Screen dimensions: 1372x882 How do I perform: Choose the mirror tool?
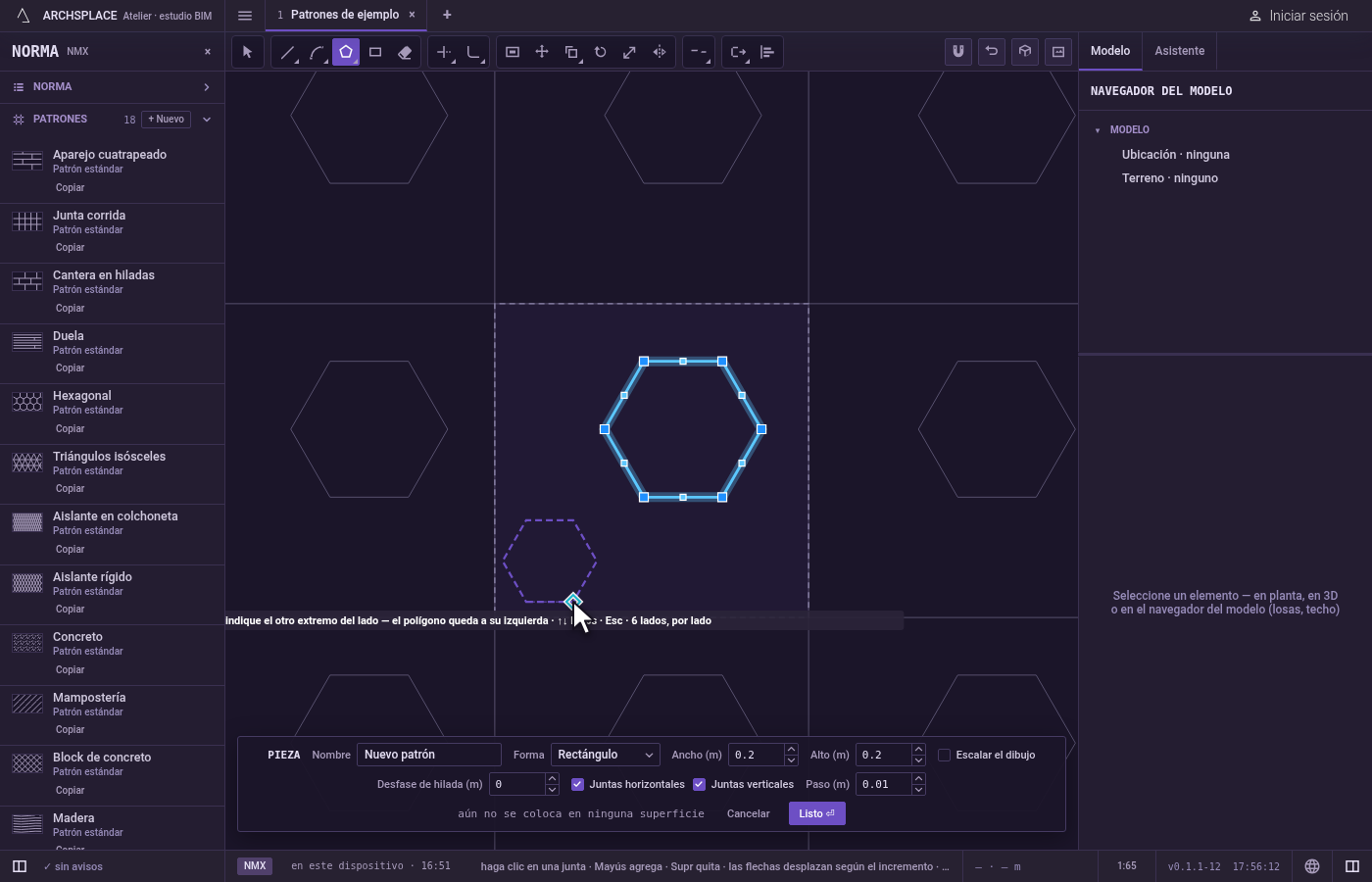[660, 52]
